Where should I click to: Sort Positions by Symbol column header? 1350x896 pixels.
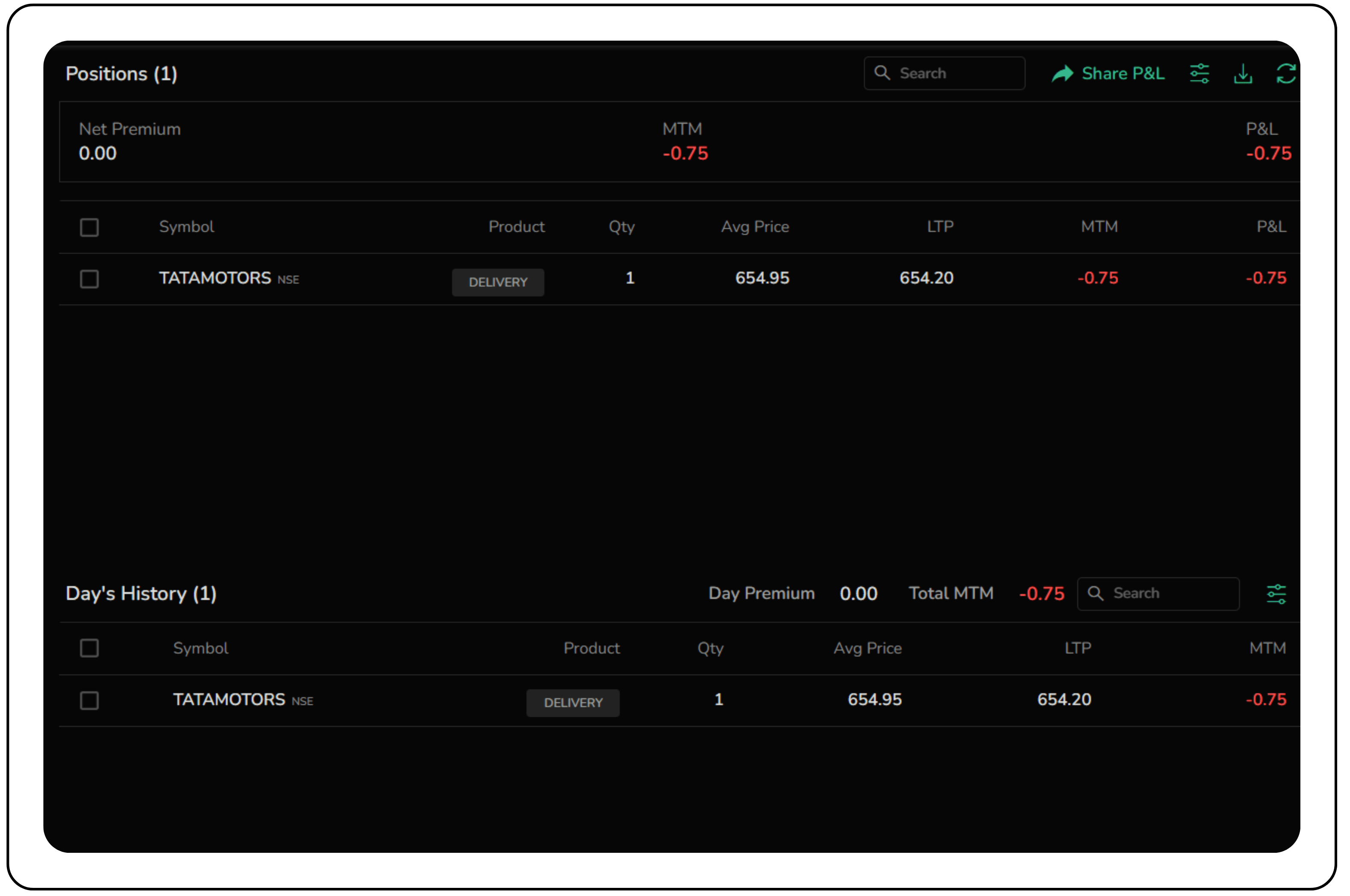(187, 227)
